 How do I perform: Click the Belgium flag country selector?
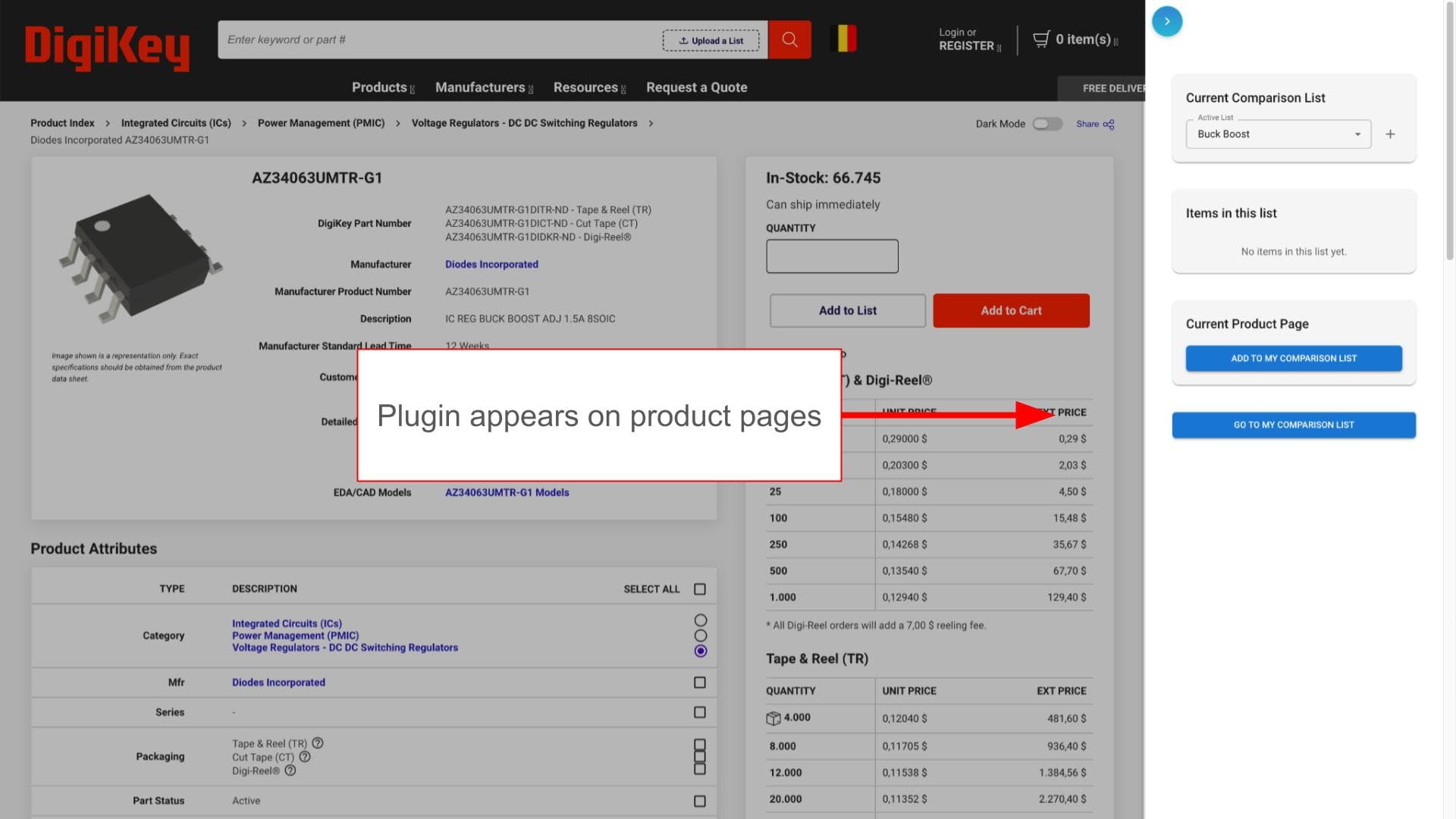pos(843,39)
